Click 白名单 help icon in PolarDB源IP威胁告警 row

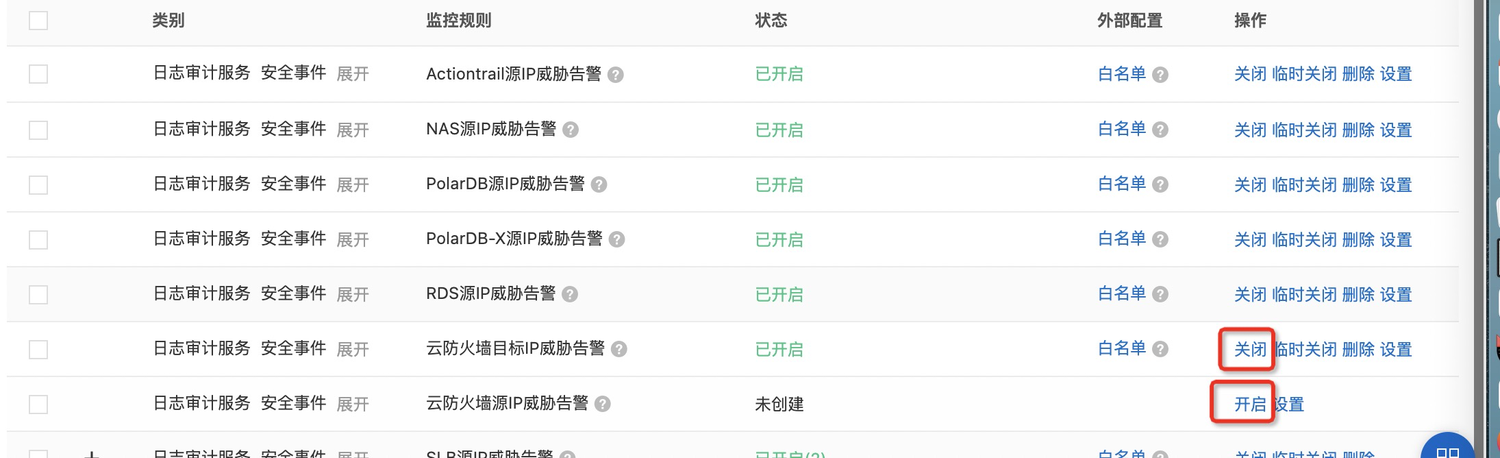1160,185
